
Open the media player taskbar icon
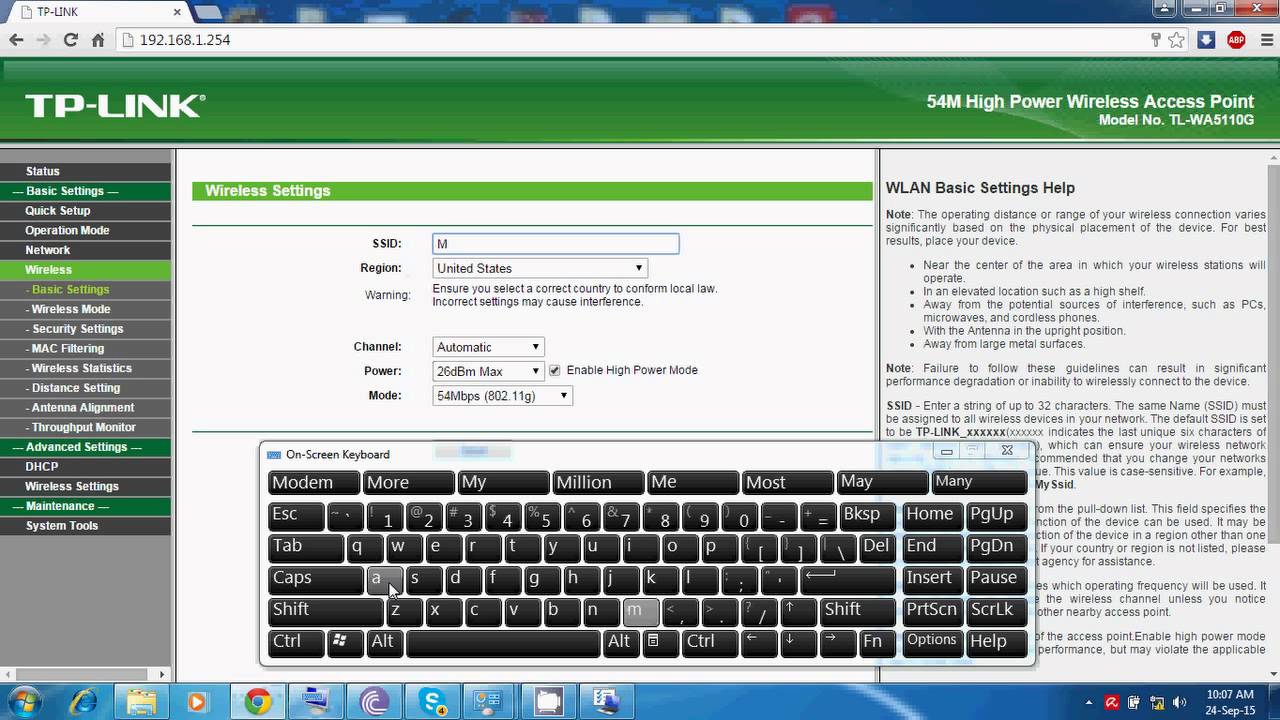click(x=197, y=702)
